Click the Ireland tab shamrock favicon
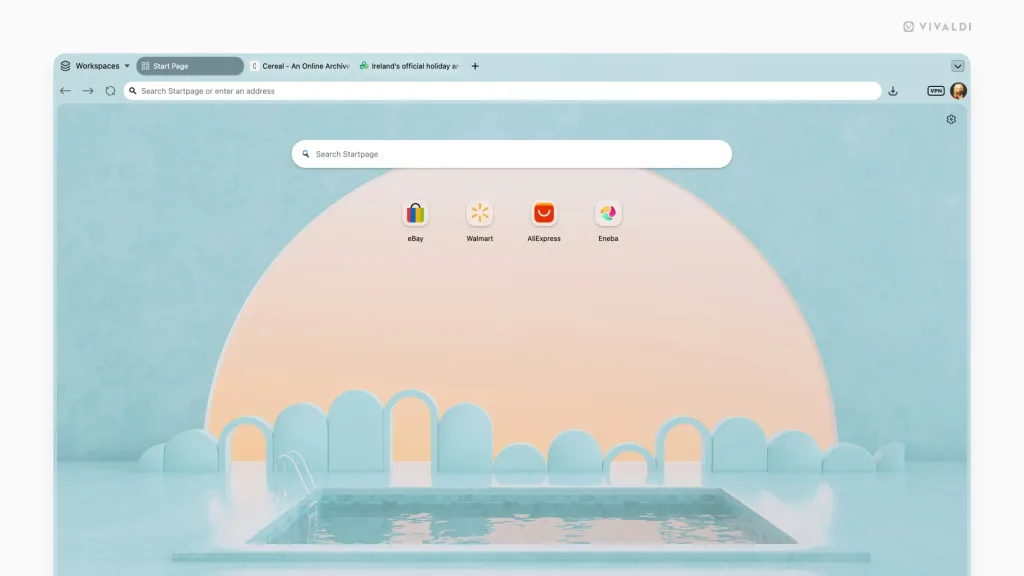 (x=364, y=66)
